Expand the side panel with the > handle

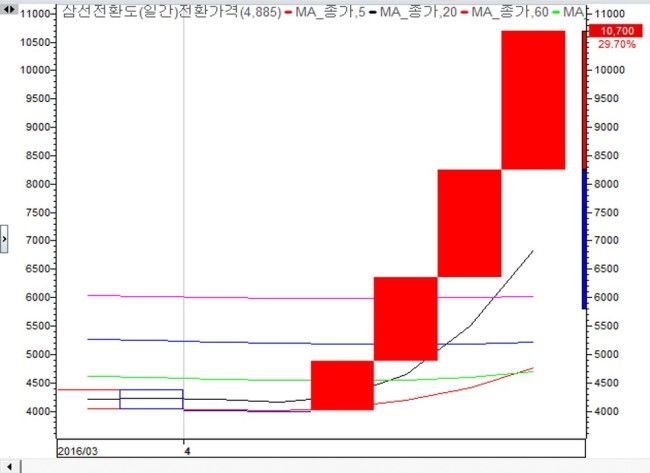(4, 239)
